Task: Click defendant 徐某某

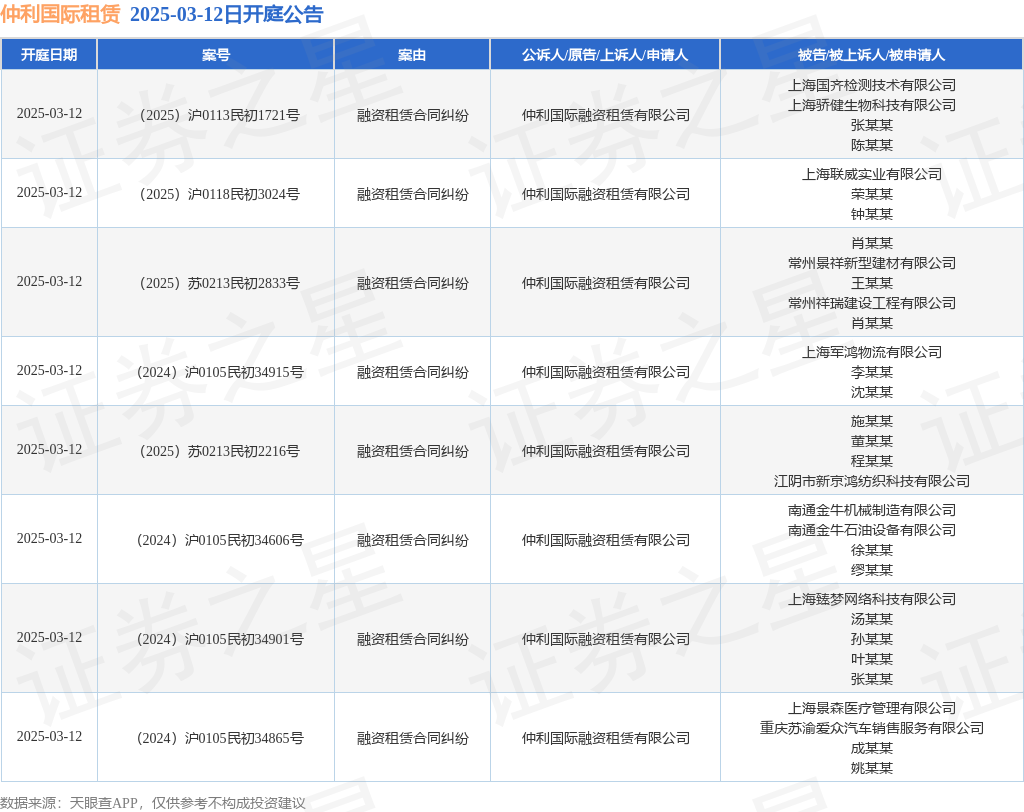Action: (872, 550)
